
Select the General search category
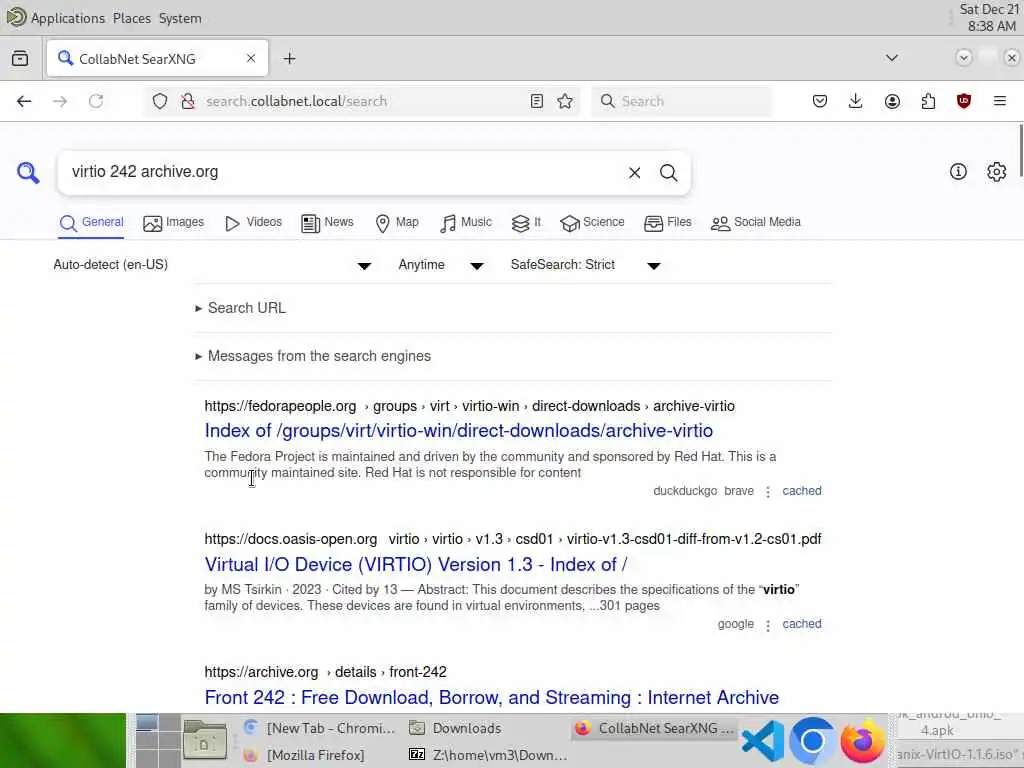tap(91, 223)
